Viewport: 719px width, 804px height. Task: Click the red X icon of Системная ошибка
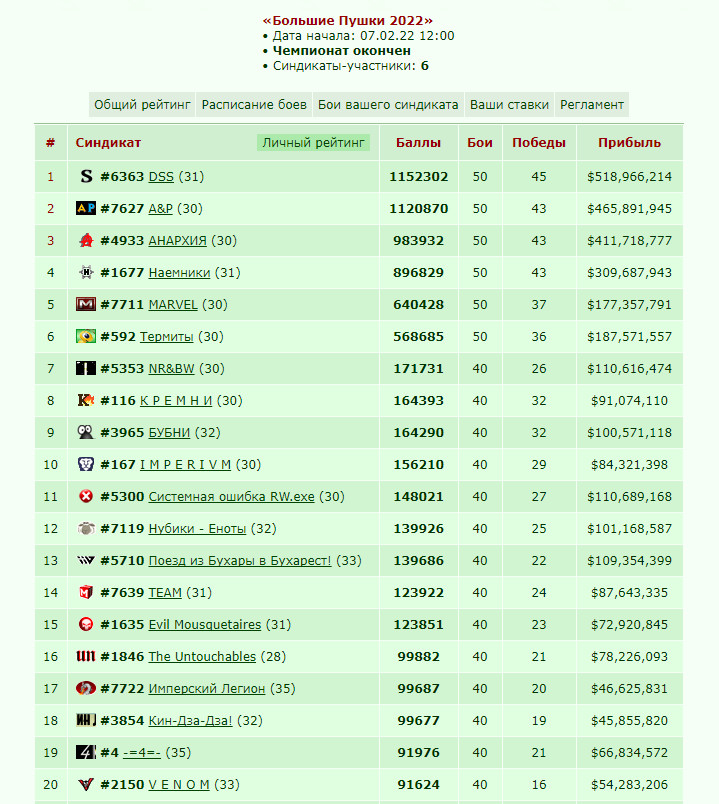[x=86, y=496]
